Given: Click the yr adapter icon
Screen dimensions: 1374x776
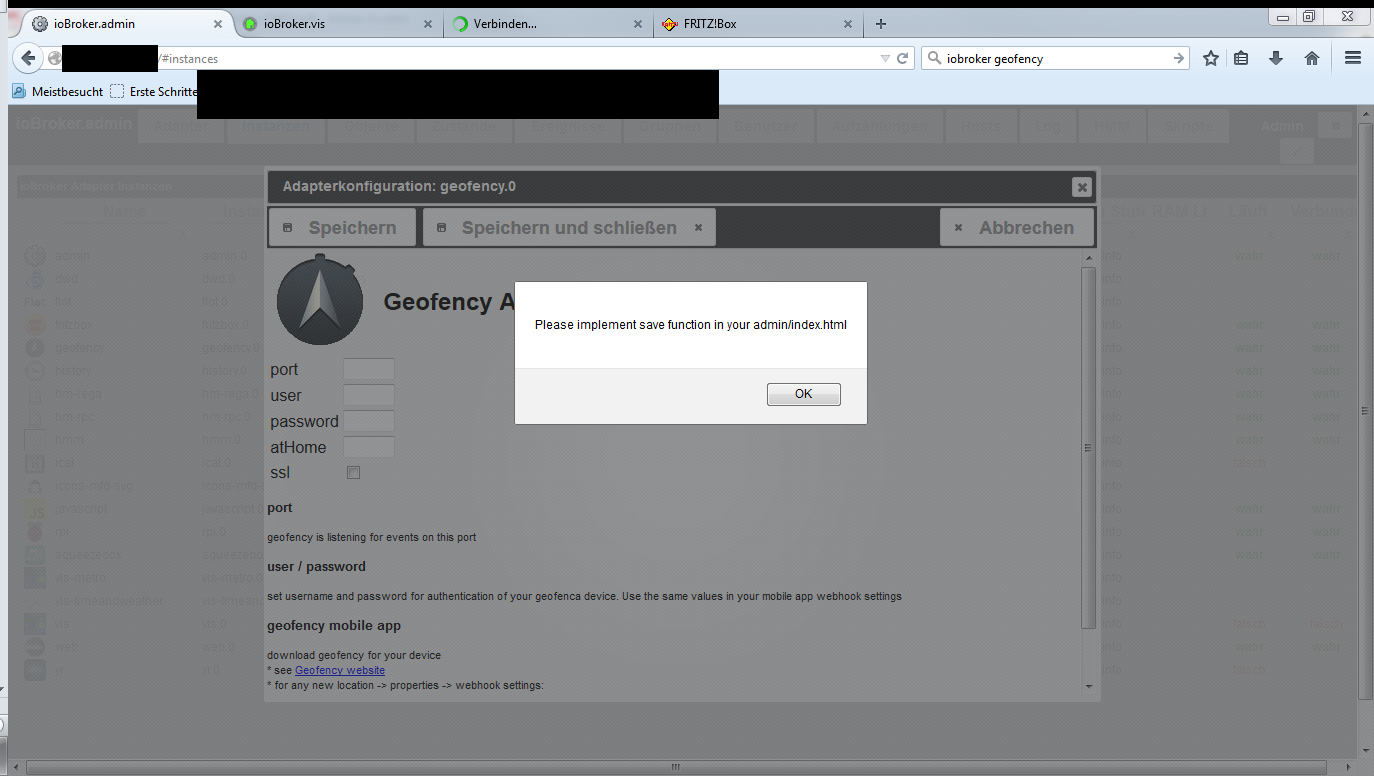Looking at the screenshot, I should pyautogui.click(x=36, y=670).
